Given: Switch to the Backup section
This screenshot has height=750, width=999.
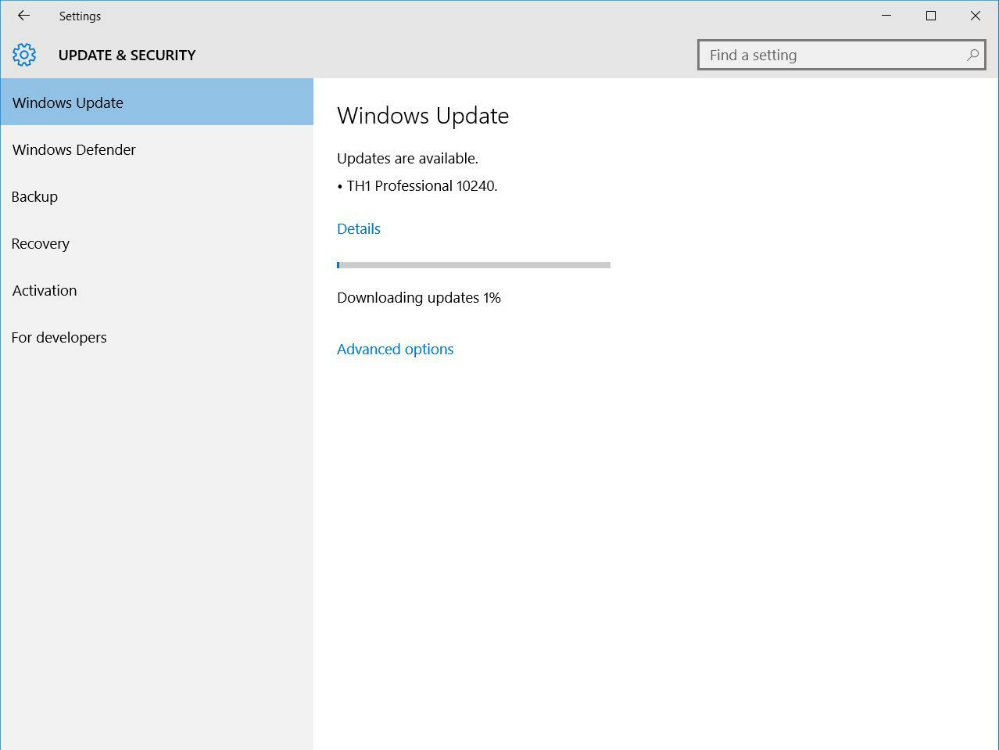Looking at the screenshot, I should pos(35,197).
